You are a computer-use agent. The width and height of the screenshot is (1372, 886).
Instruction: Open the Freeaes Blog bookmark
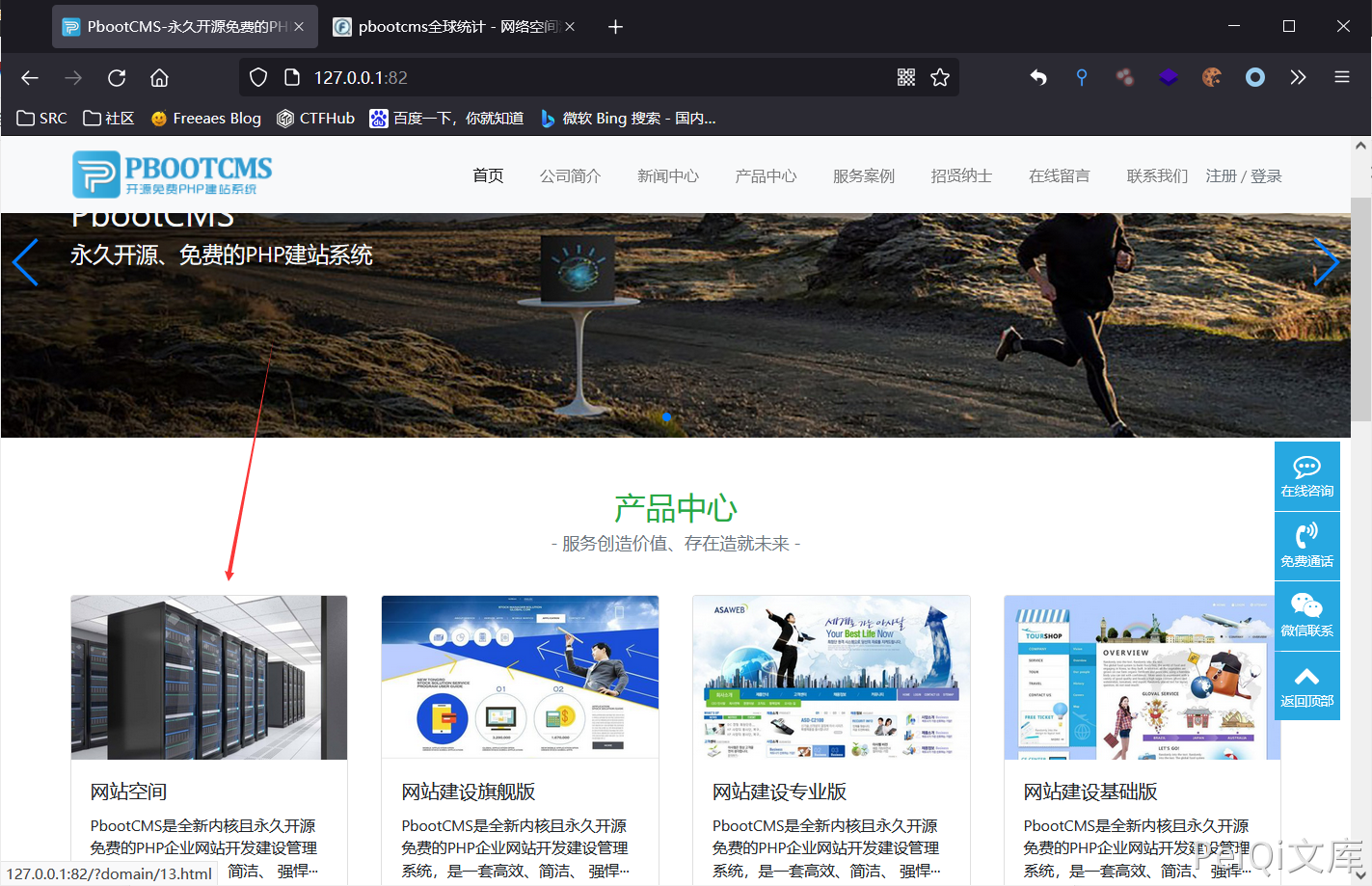coord(205,119)
